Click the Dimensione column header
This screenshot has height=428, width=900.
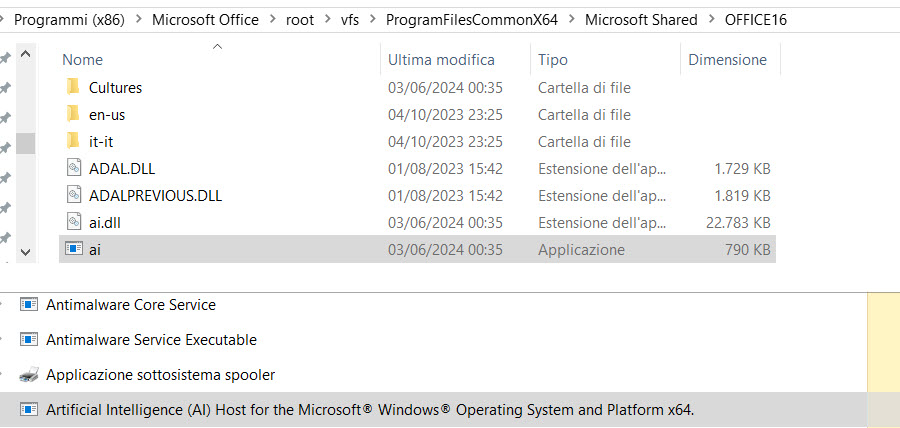click(727, 60)
